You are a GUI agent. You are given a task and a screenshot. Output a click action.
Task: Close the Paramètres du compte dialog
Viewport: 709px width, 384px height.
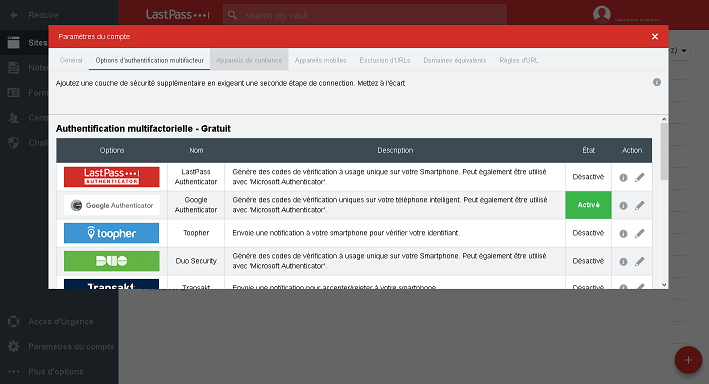tap(655, 37)
